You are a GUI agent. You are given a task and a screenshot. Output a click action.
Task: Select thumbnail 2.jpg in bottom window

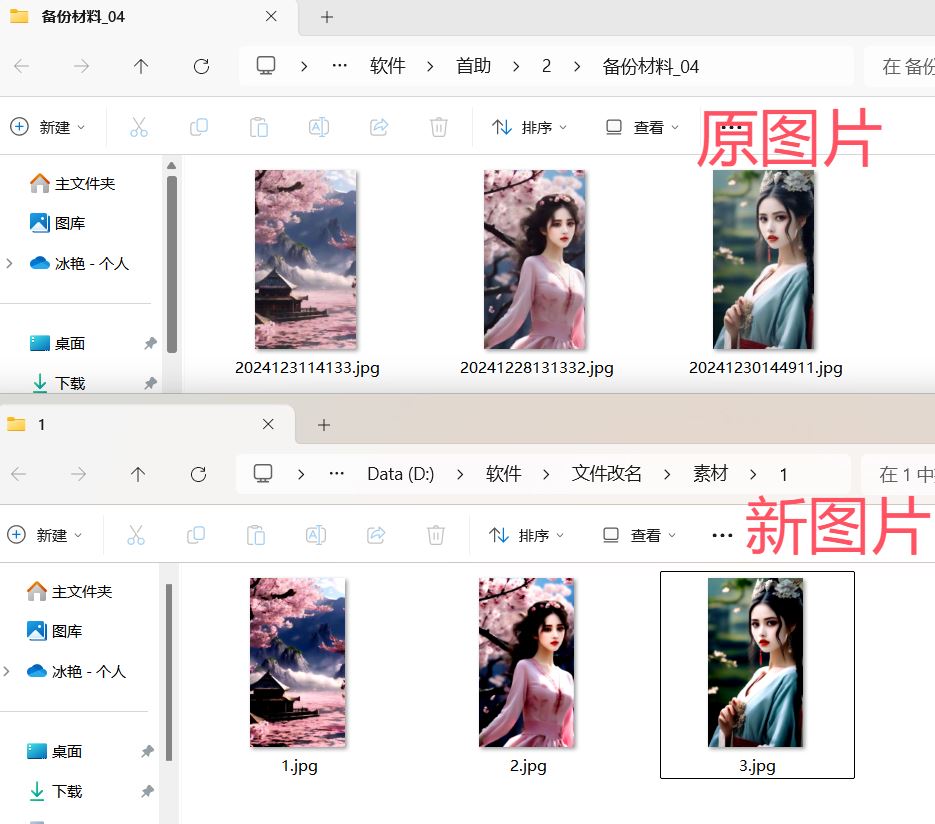pos(527,662)
